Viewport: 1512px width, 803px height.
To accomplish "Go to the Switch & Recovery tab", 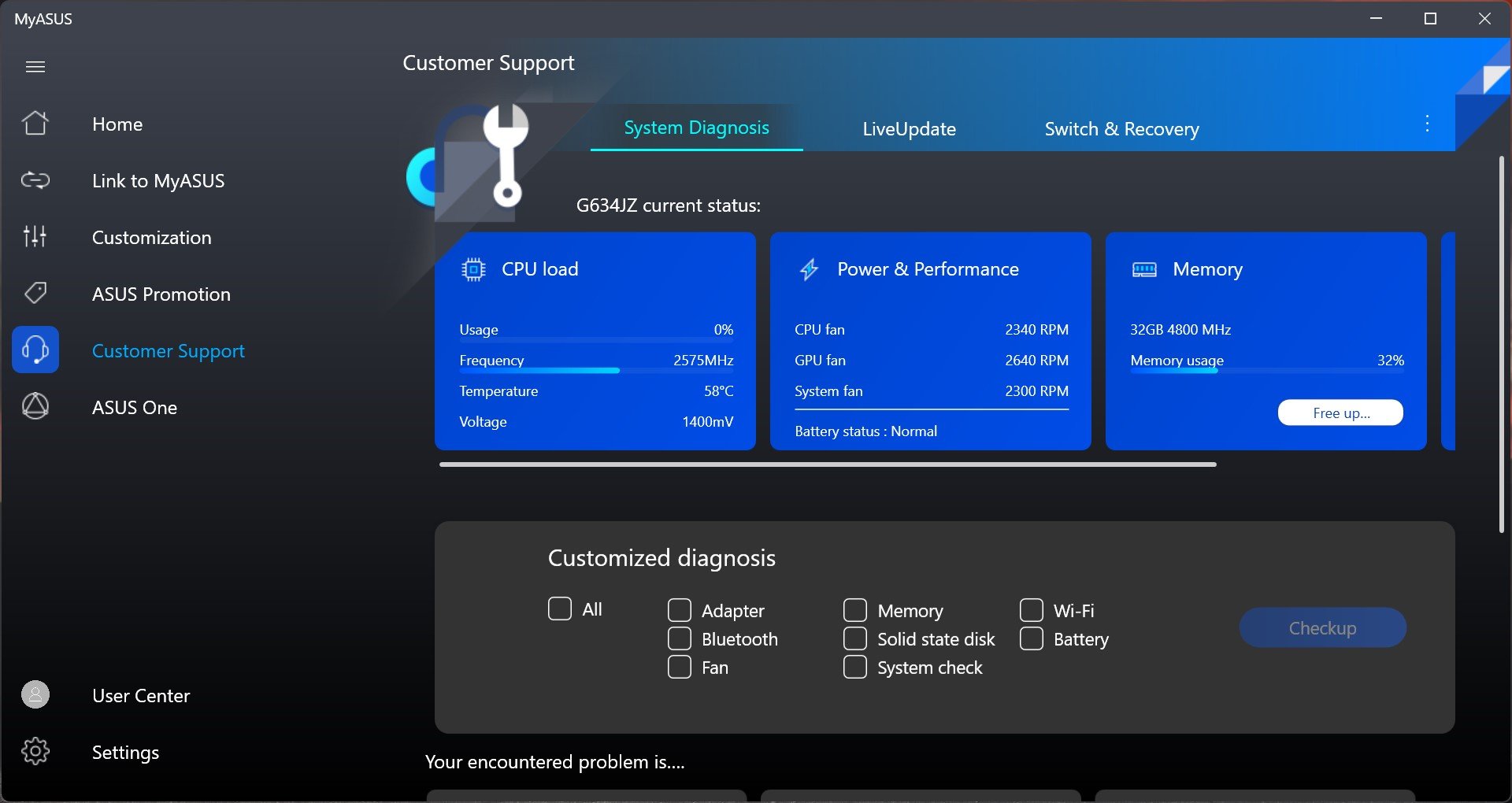I will (1121, 129).
